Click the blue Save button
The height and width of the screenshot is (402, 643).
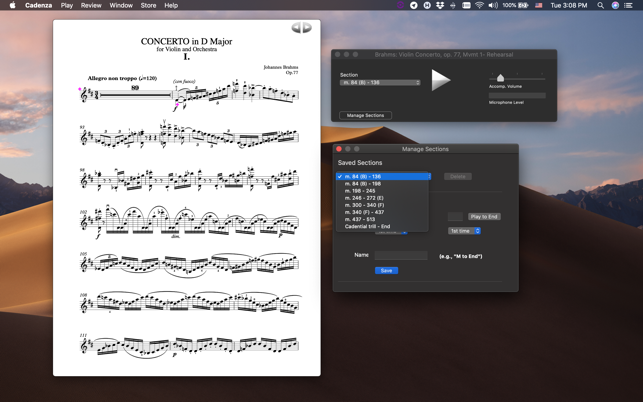[386, 270]
